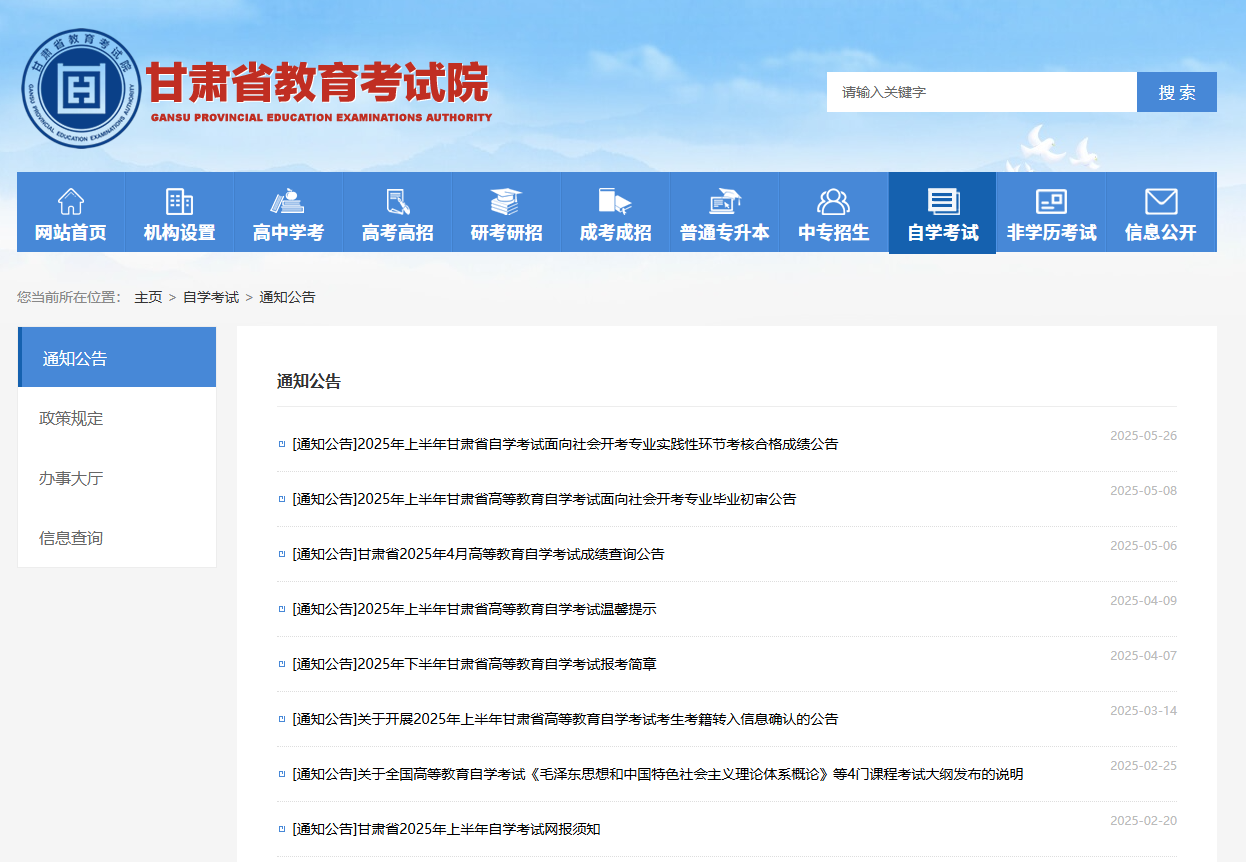Screen dimensions: 1246x862
Task: Click the 普通专升本 laptop cap icon
Action: (x=724, y=201)
